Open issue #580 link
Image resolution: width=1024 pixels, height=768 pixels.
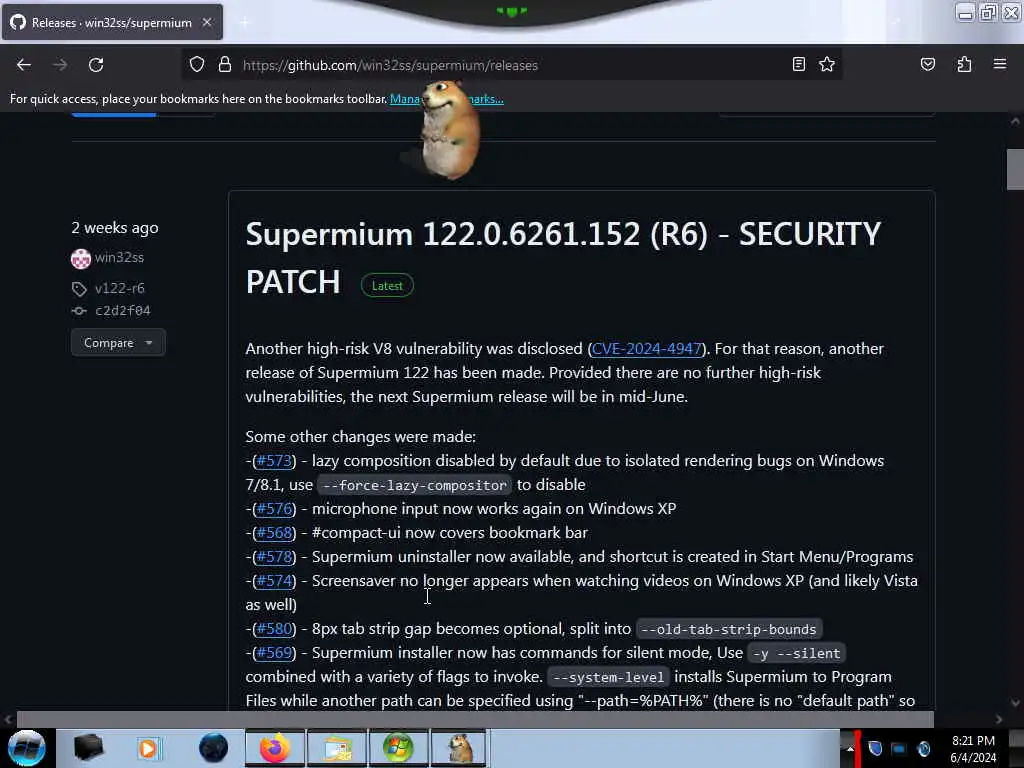click(x=274, y=629)
